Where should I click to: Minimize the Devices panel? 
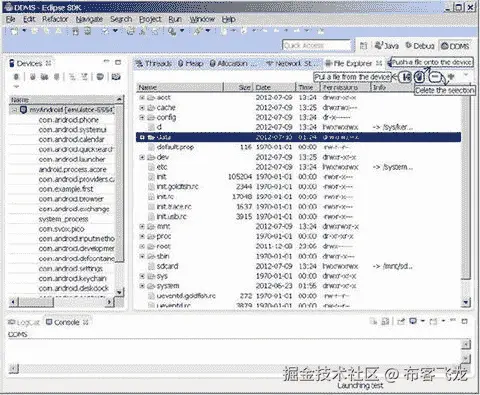(x=106, y=62)
